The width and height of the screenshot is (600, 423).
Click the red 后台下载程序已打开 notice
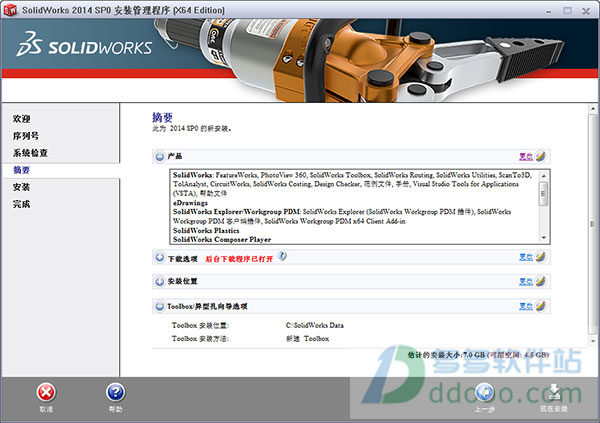pyautogui.click(x=239, y=259)
